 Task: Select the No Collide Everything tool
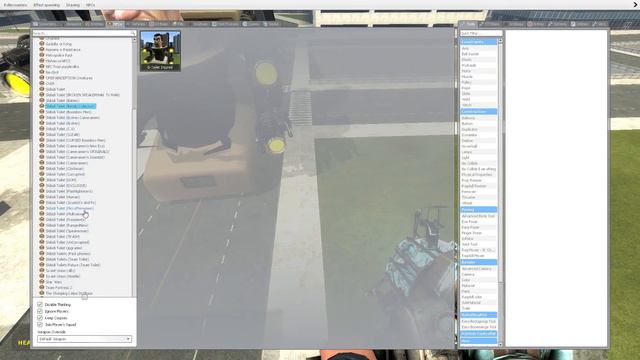click(479, 169)
